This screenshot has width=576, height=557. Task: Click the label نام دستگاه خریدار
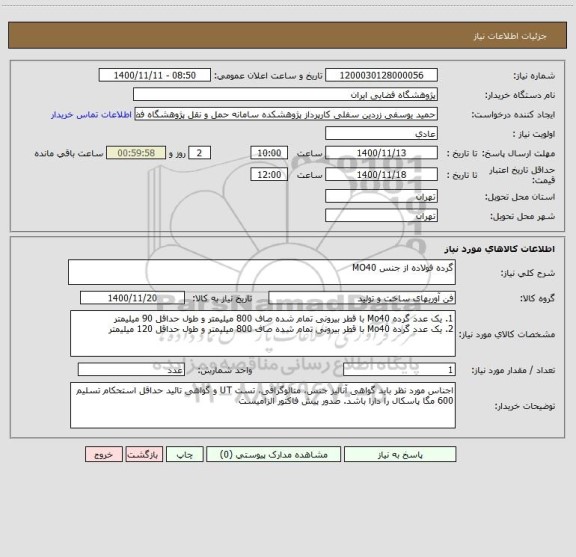(x=520, y=96)
